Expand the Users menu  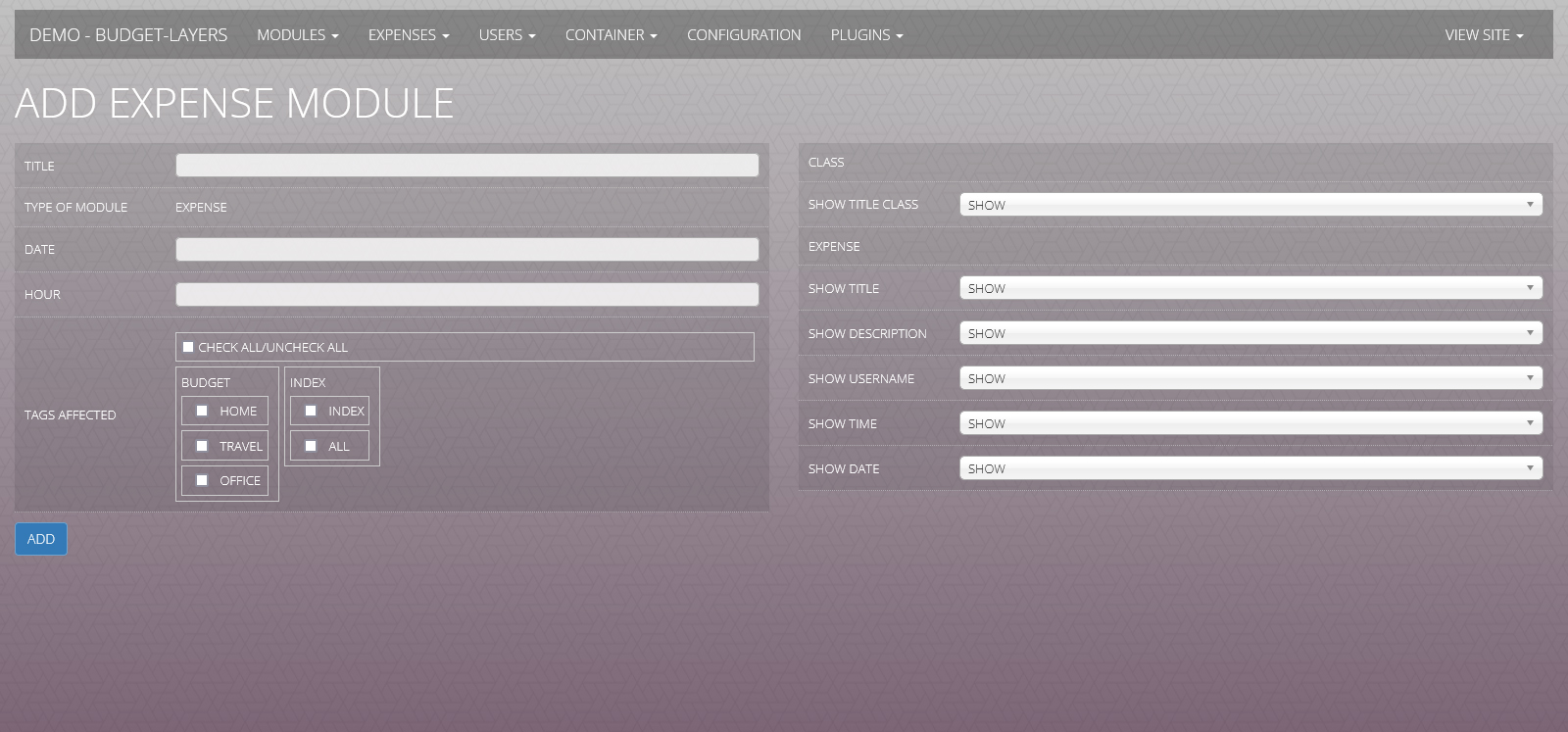pos(507,35)
